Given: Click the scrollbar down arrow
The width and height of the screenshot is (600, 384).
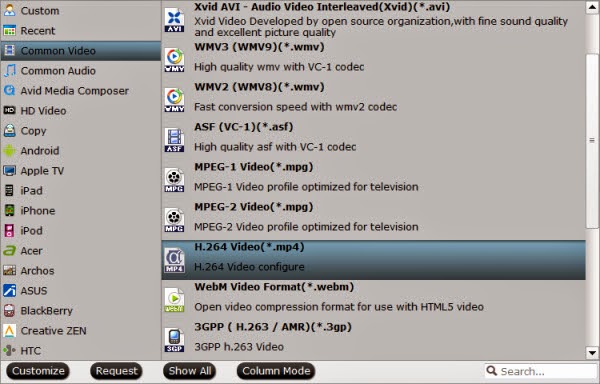Looking at the screenshot, I should [x=592, y=353].
